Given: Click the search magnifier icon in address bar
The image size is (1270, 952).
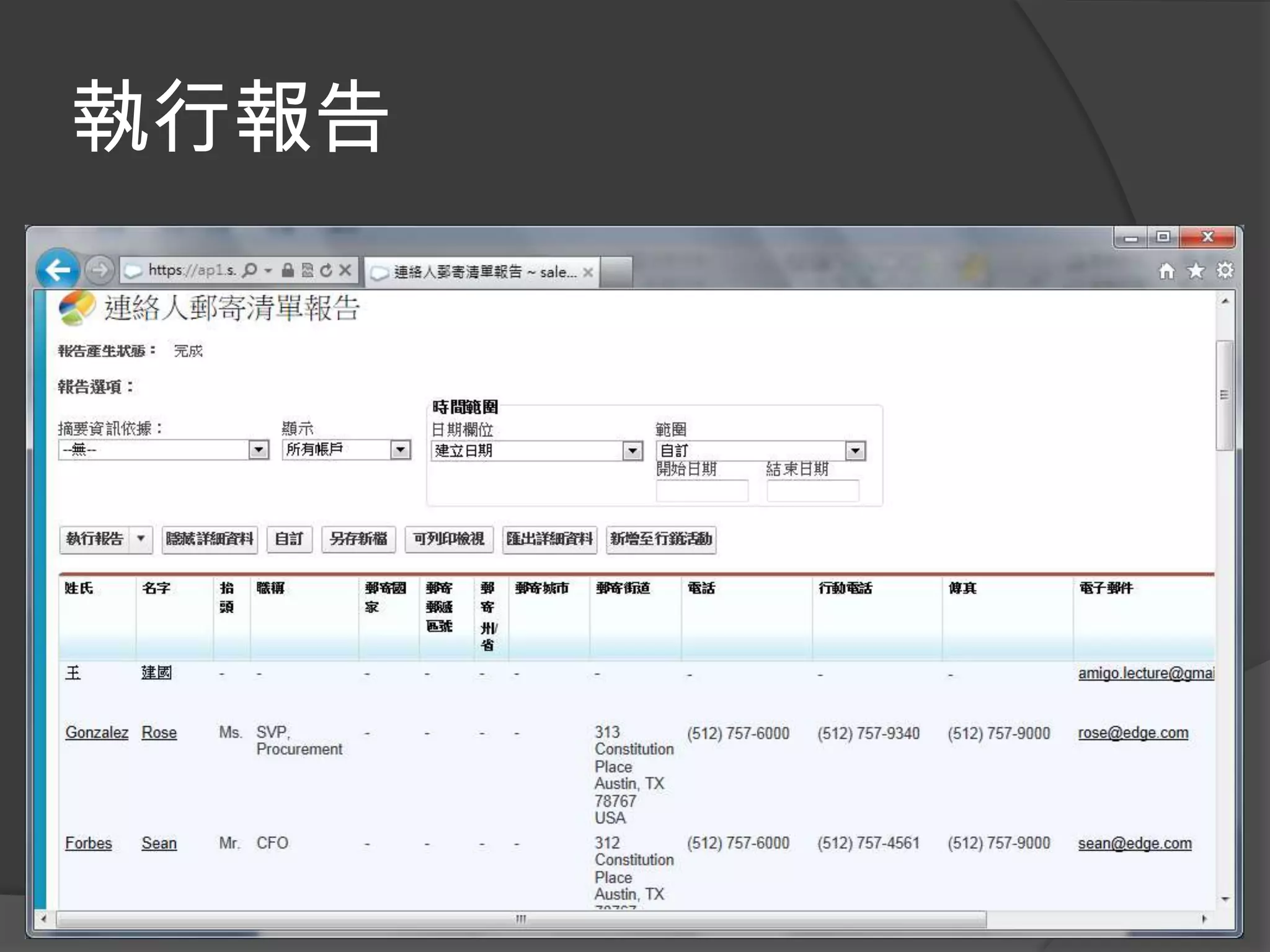Looking at the screenshot, I should click(249, 270).
